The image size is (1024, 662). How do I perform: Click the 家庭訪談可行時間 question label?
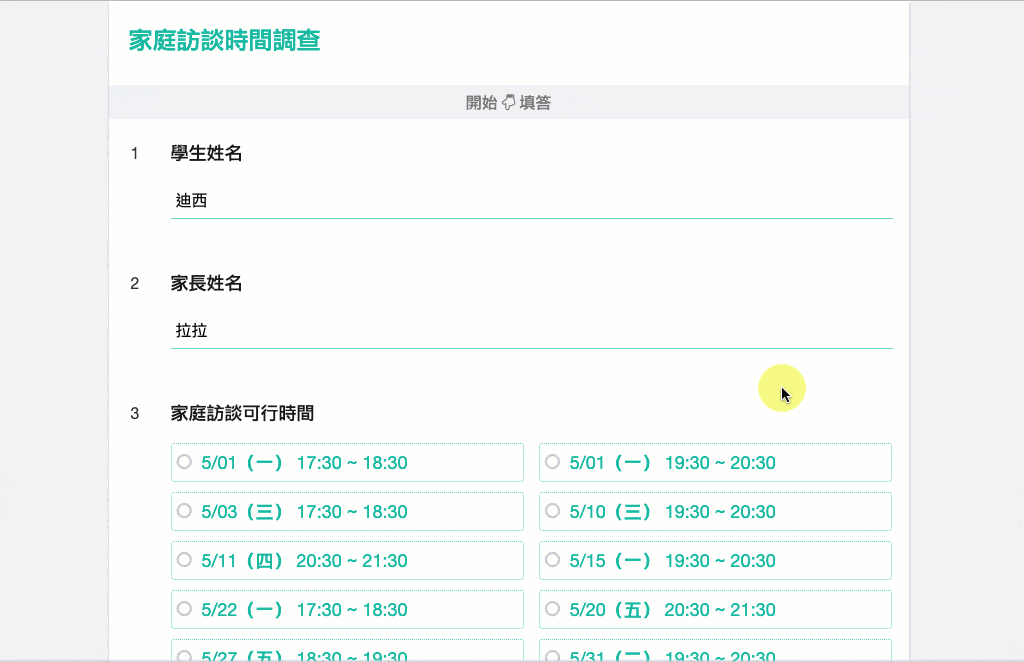pos(242,413)
